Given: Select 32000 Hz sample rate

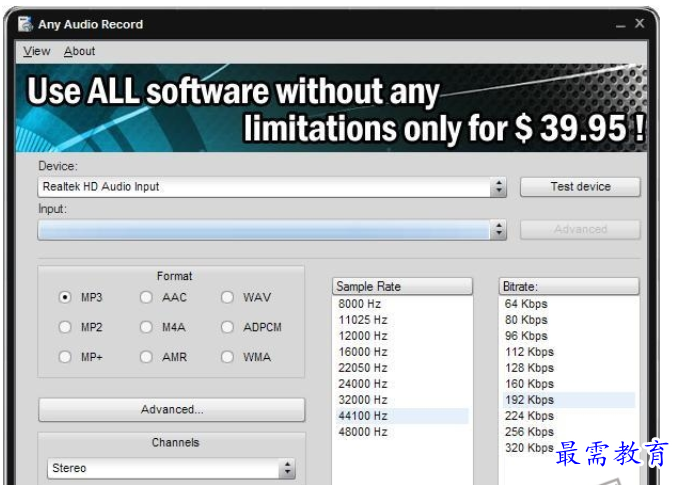Looking at the screenshot, I should point(402,400).
